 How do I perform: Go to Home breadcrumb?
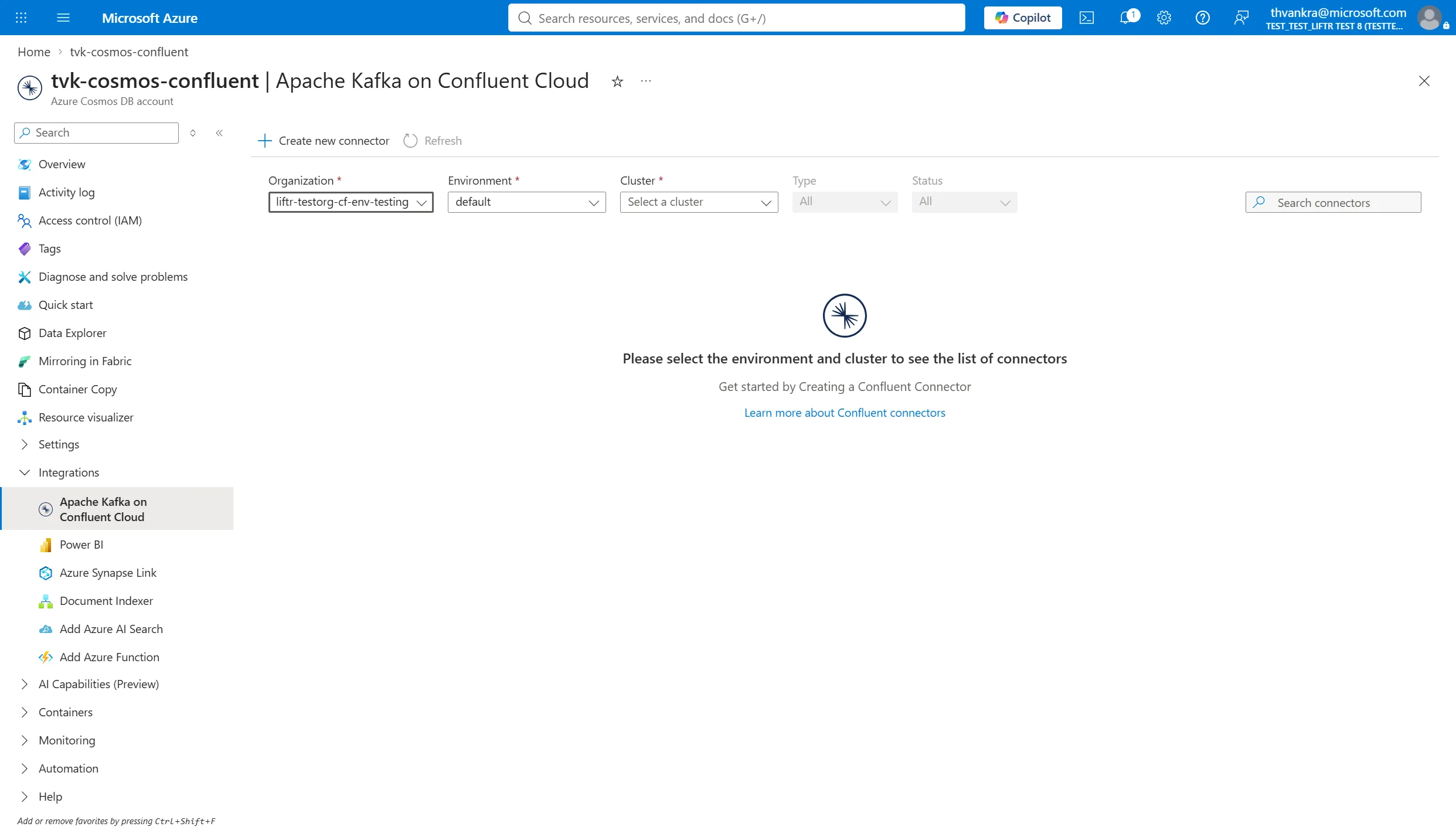pyautogui.click(x=34, y=52)
